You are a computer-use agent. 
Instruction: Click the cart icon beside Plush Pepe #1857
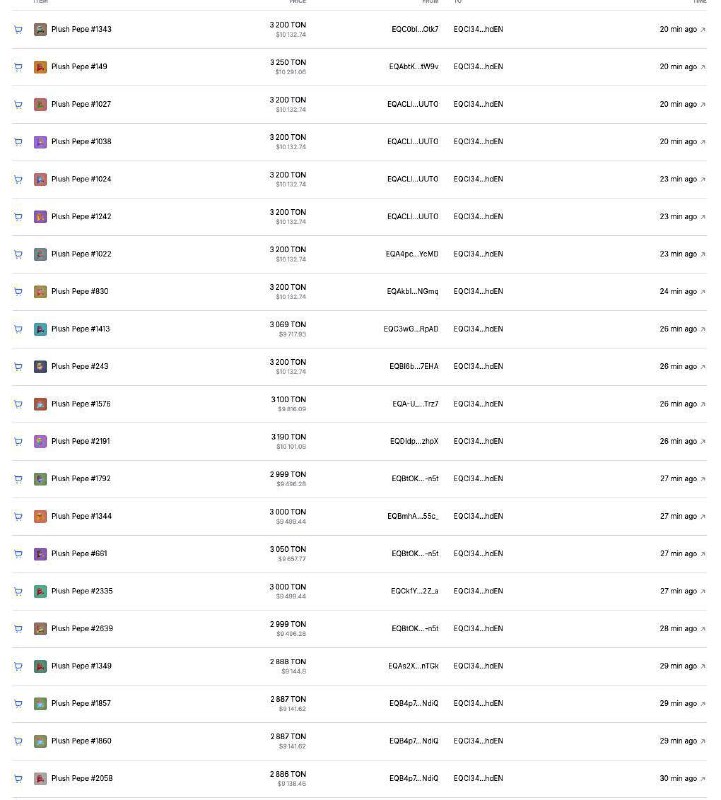coord(18,704)
